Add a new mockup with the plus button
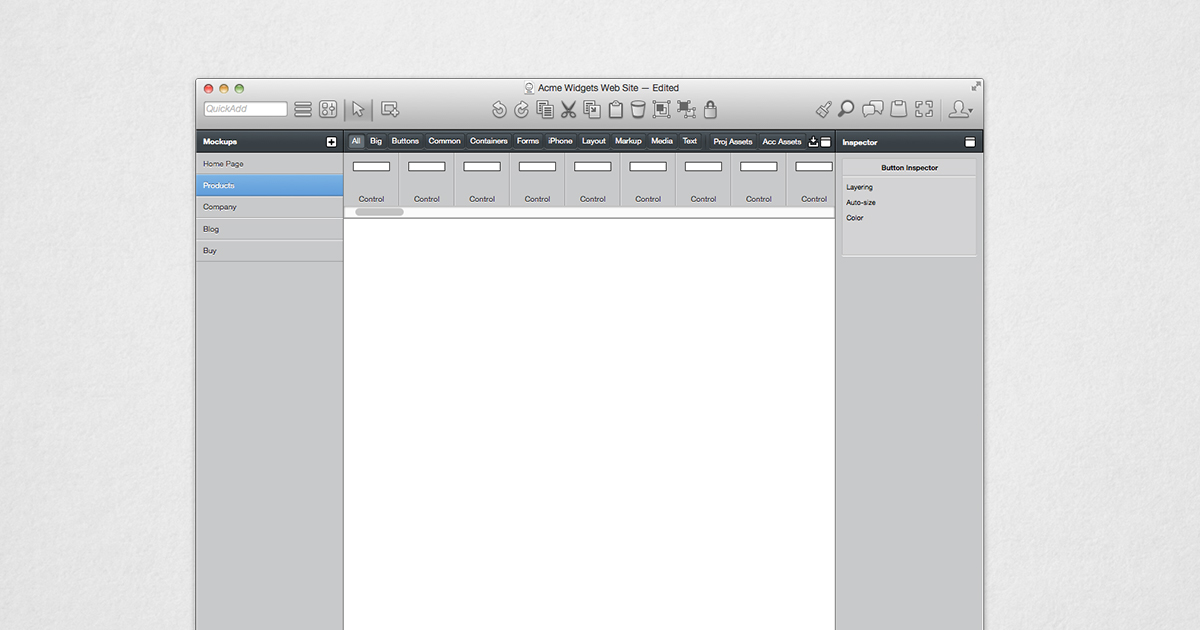Viewport: 1200px width, 630px height. 330,141
